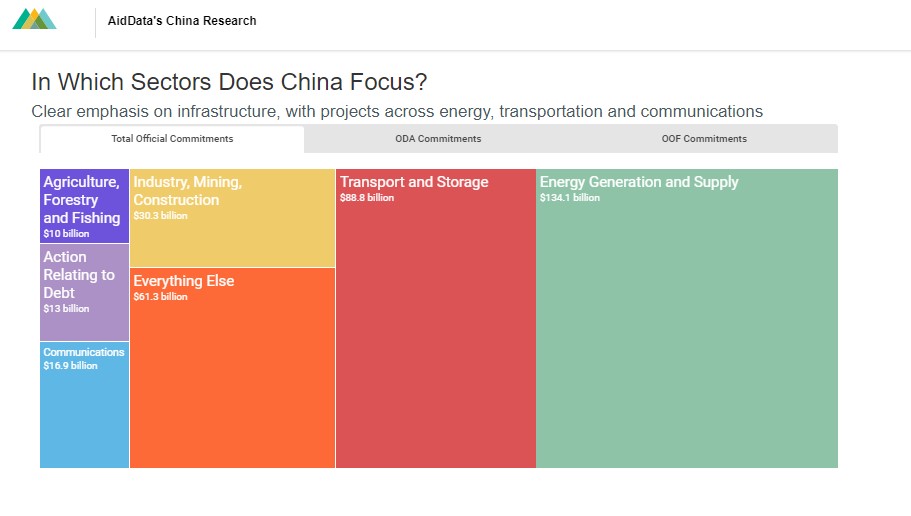
Task: Click the $61.3 billion value label
Action: [160, 296]
